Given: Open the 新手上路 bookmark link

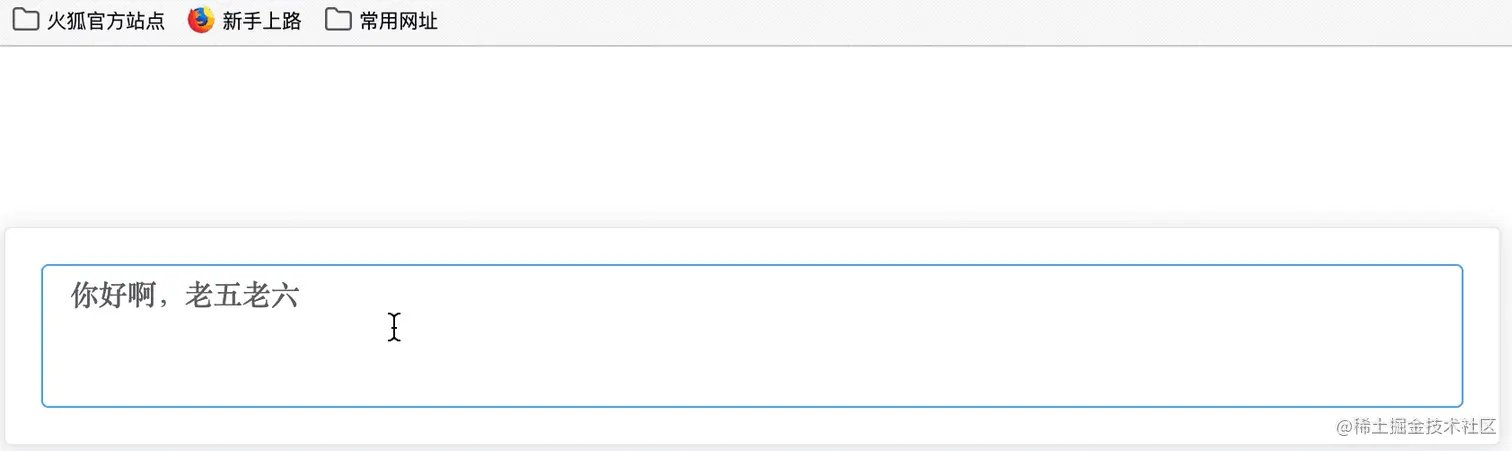Looking at the screenshot, I should 261,21.
